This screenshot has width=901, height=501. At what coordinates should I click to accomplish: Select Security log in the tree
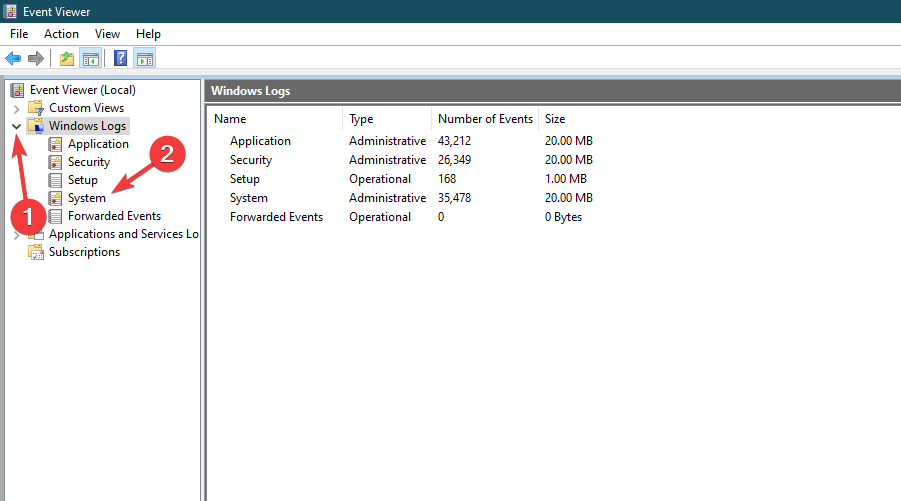click(x=88, y=162)
